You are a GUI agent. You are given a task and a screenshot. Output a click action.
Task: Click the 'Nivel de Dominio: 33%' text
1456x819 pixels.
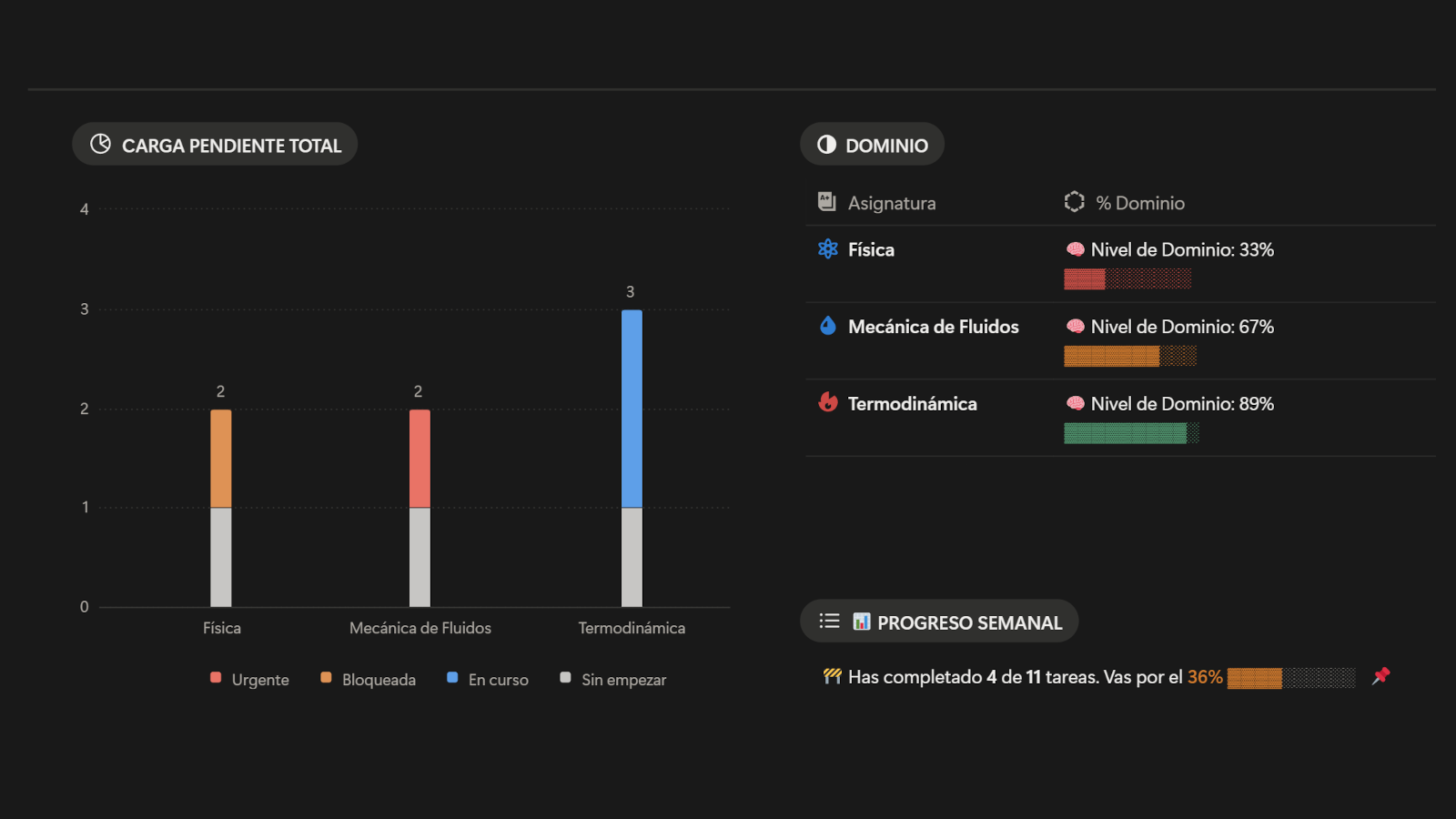click(1182, 249)
